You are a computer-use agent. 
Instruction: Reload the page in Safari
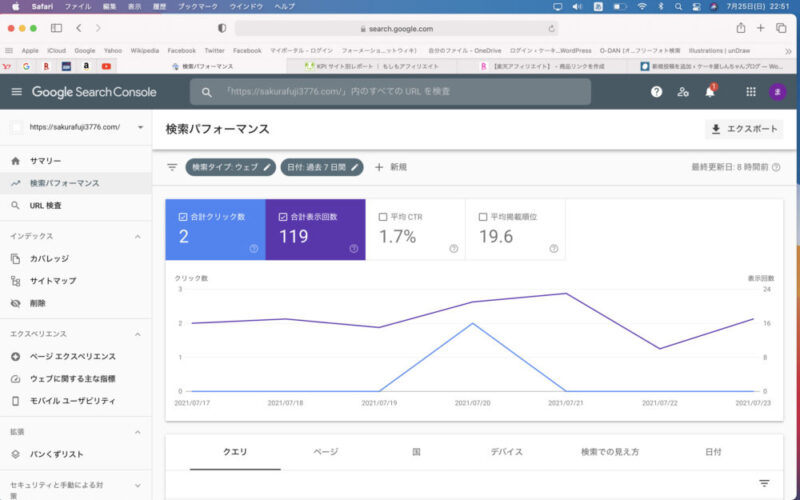(x=551, y=29)
